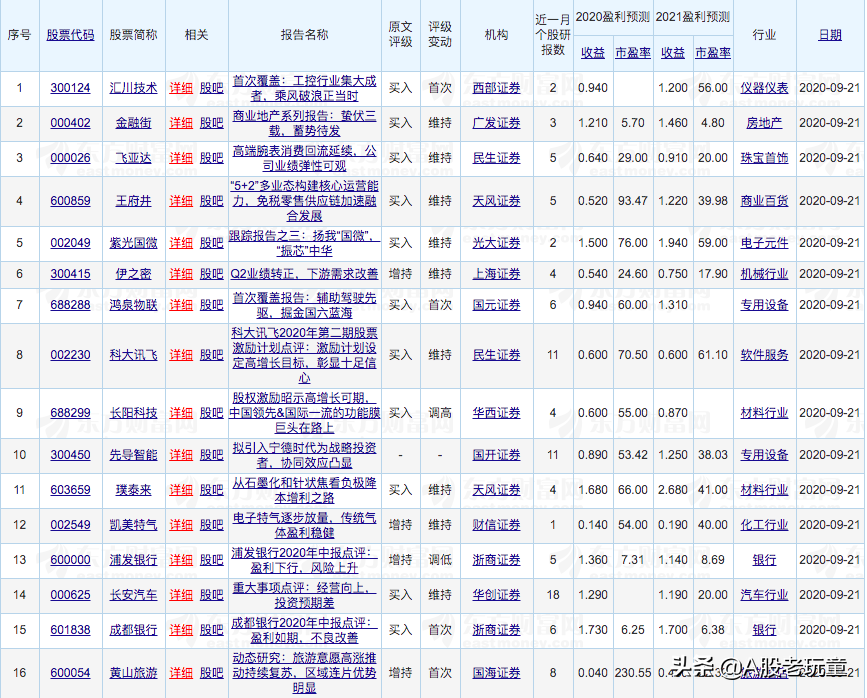Open report 首次覆盖：工控行业集大成者
The width and height of the screenshot is (867, 698).
tap(304, 88)
